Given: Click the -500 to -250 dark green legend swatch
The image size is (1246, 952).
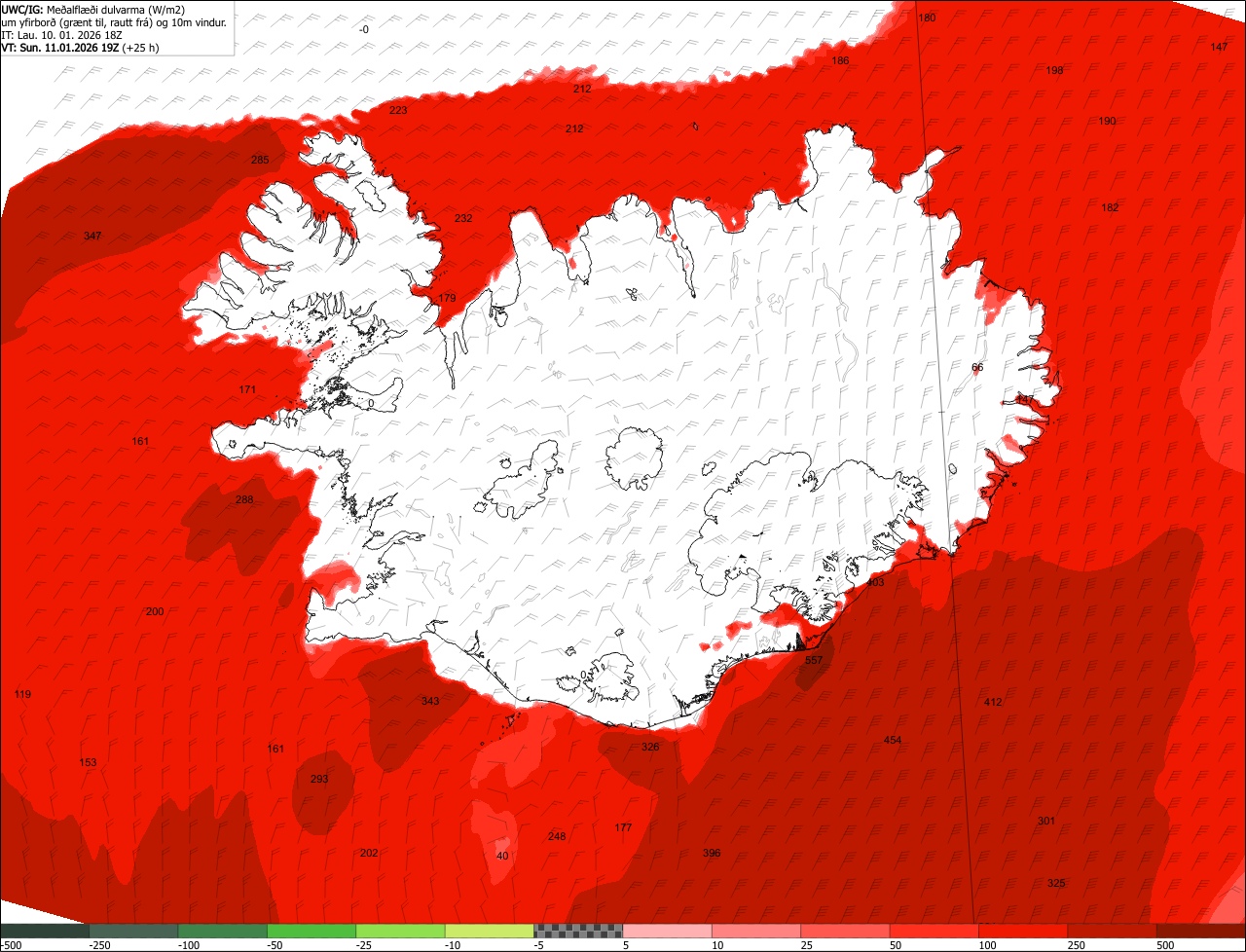Looking at the screenshot, I should point(45,931).
